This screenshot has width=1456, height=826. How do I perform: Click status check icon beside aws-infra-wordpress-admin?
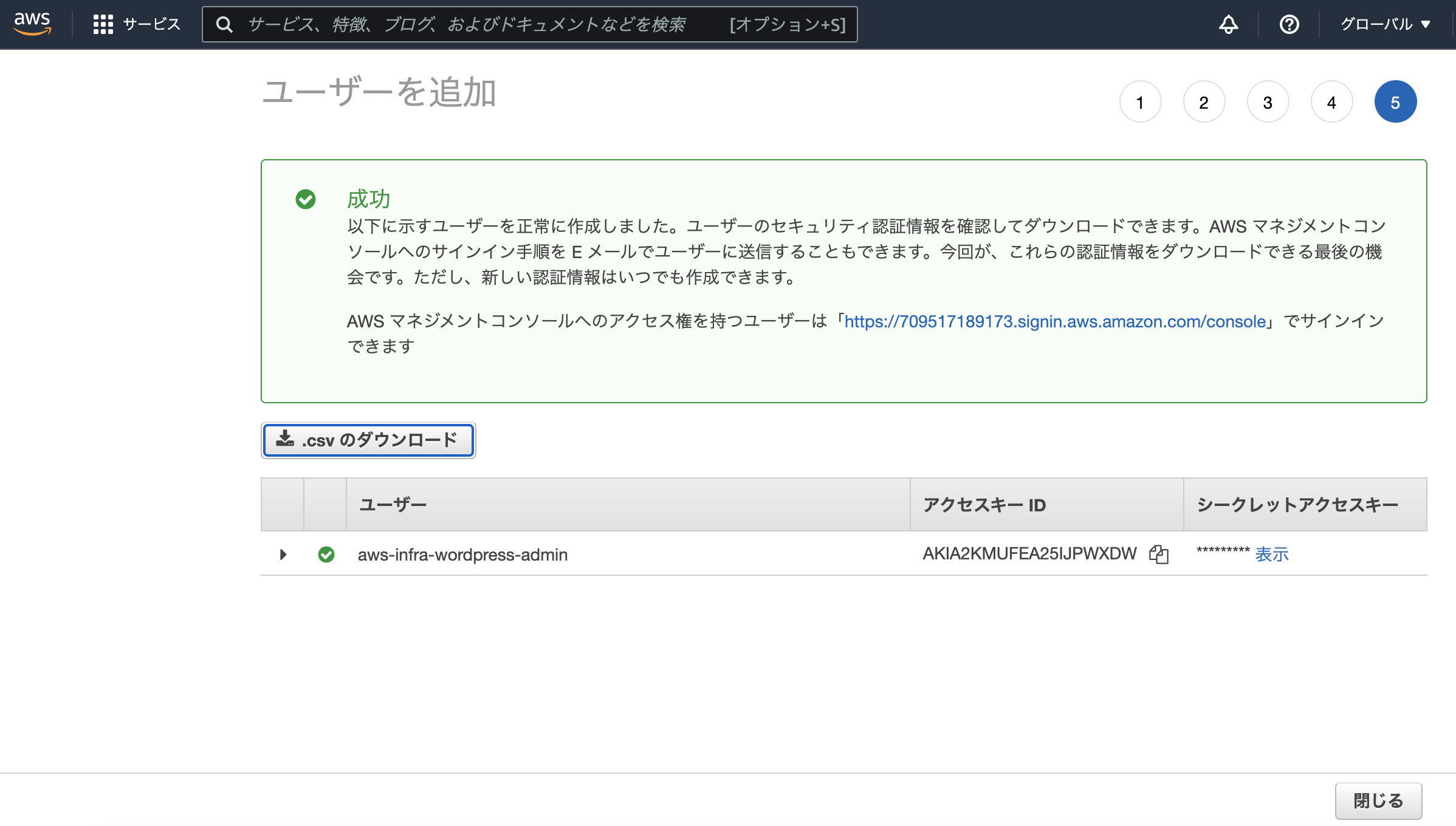(x=326, y=554)
